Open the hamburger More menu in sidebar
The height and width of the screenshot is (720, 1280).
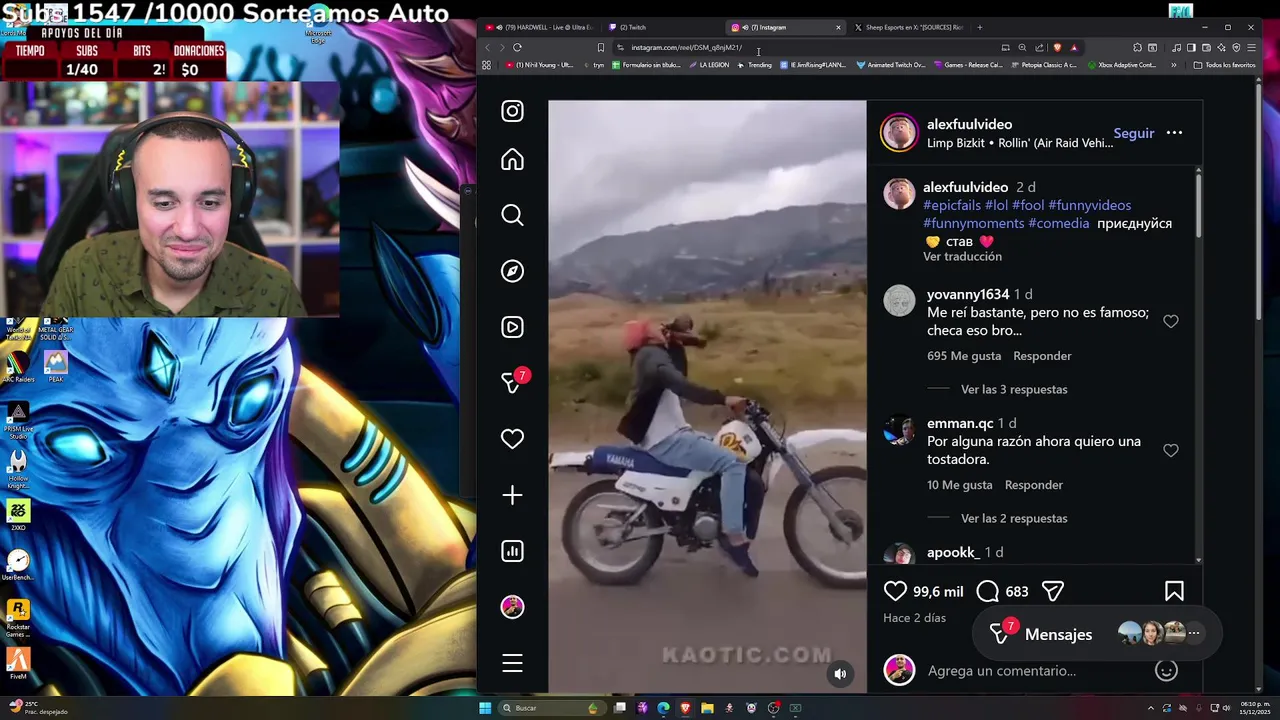512,663
